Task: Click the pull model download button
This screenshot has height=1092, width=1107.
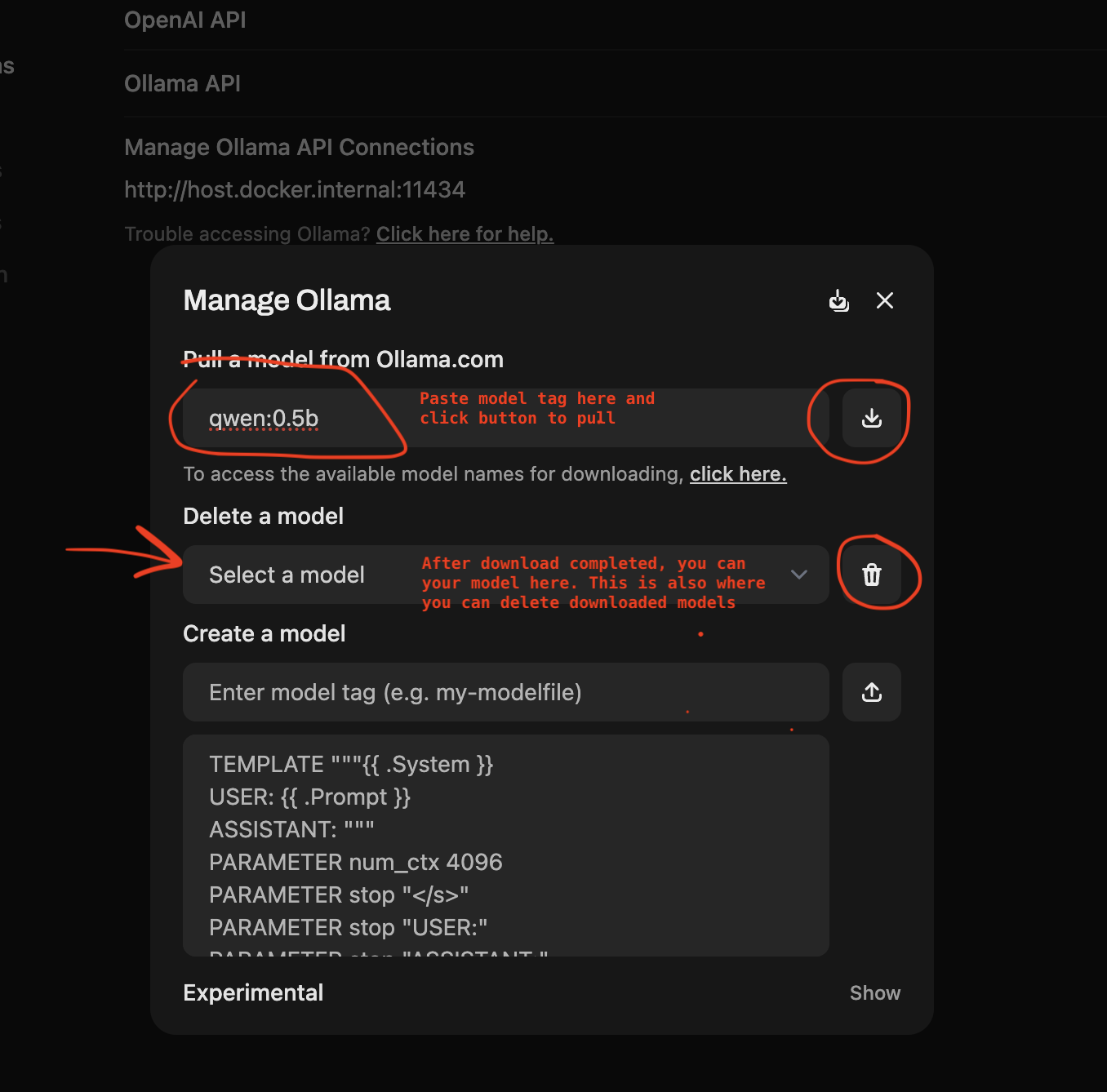Action: pyautogui.click(x=872, y=418)
